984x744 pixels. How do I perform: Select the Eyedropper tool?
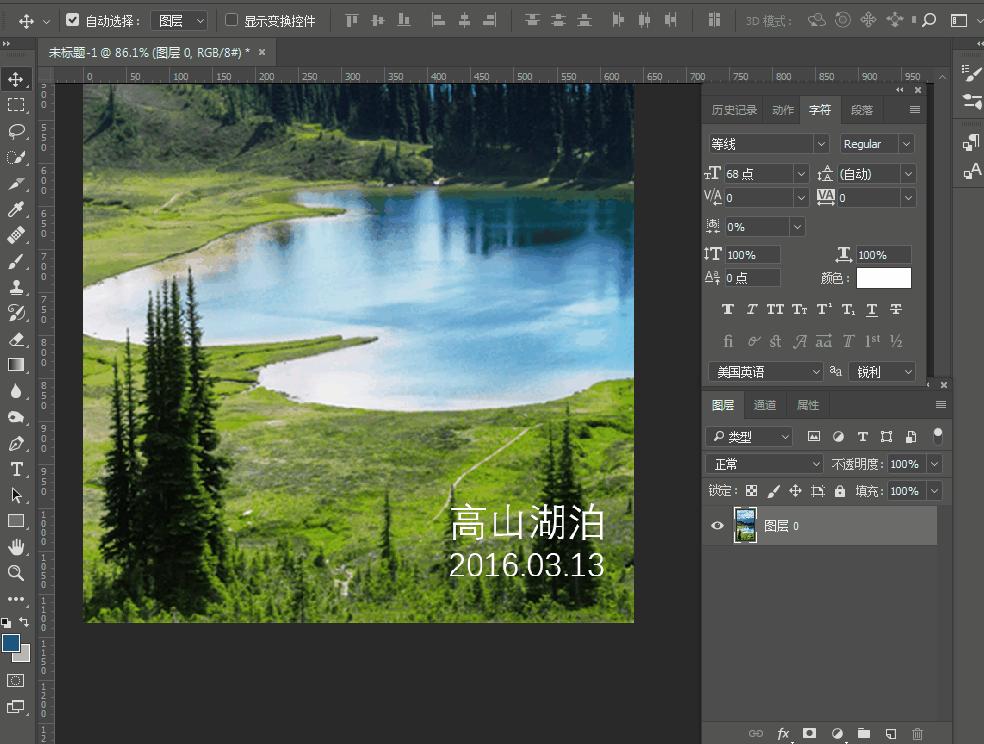tap(16, 209)
